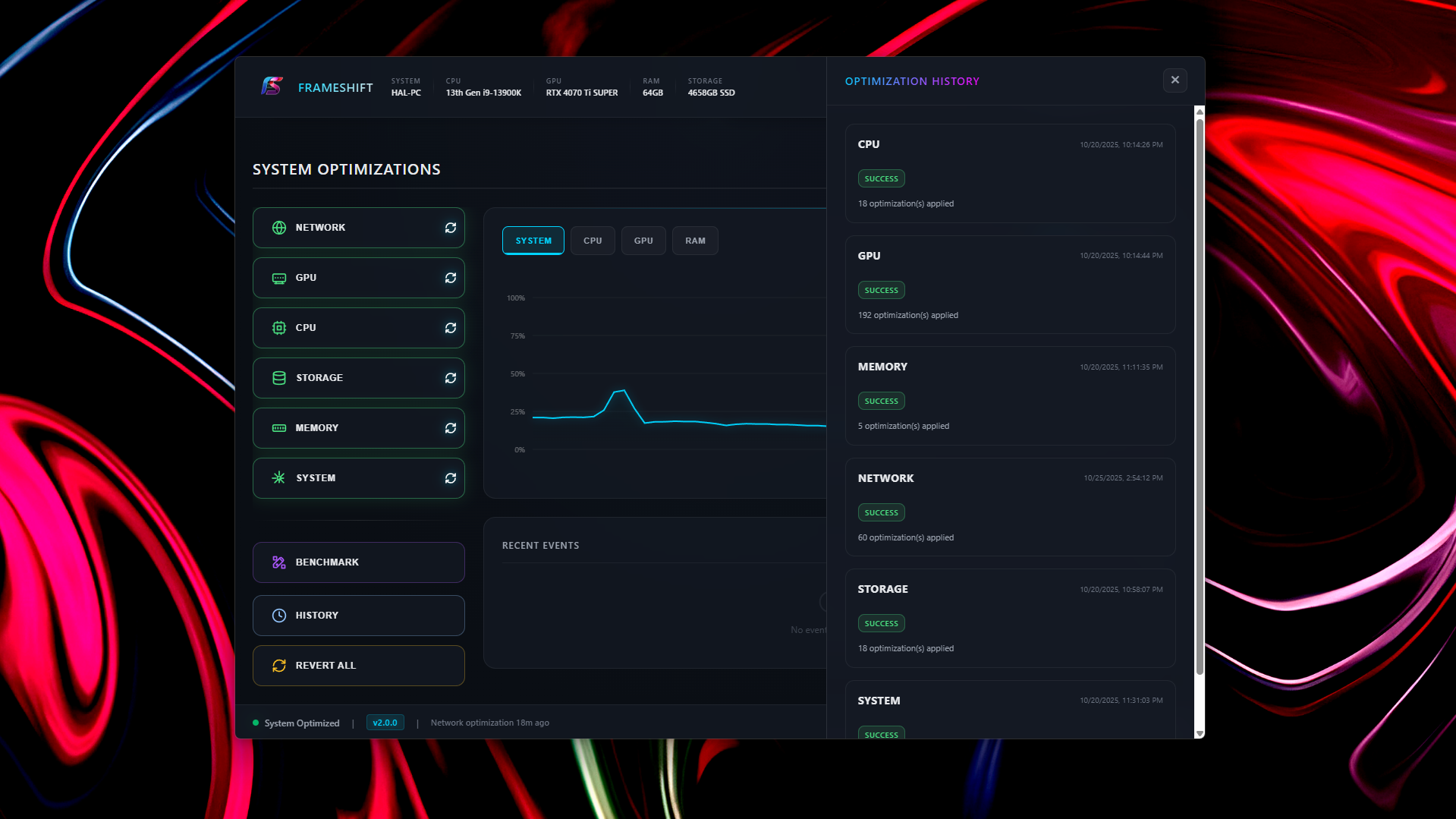Close the Optimization History panel
This screenshot has height=819, width=1456.
pos(1175,80)
